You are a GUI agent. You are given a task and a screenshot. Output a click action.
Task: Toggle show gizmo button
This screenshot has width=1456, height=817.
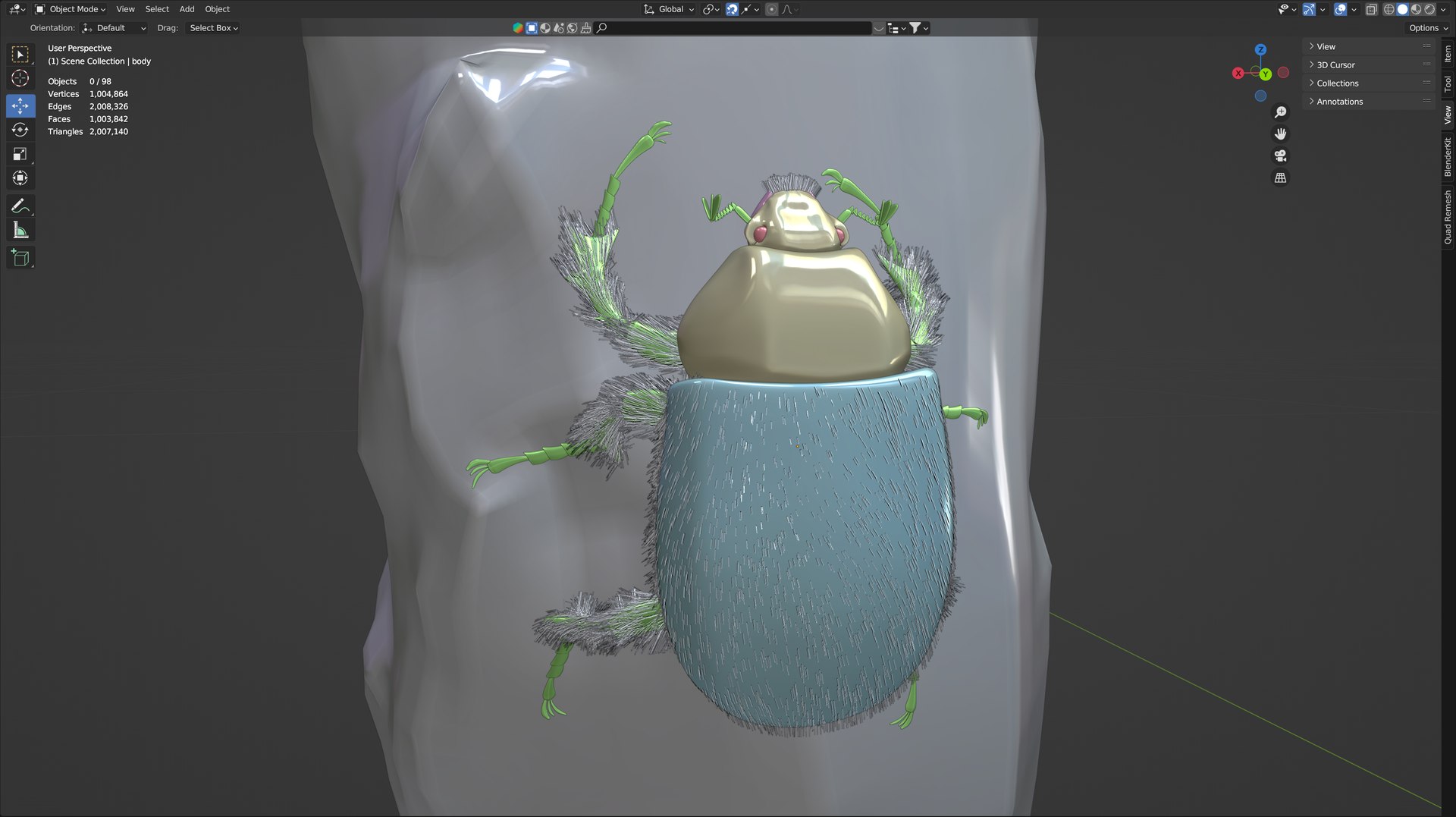1309,9
